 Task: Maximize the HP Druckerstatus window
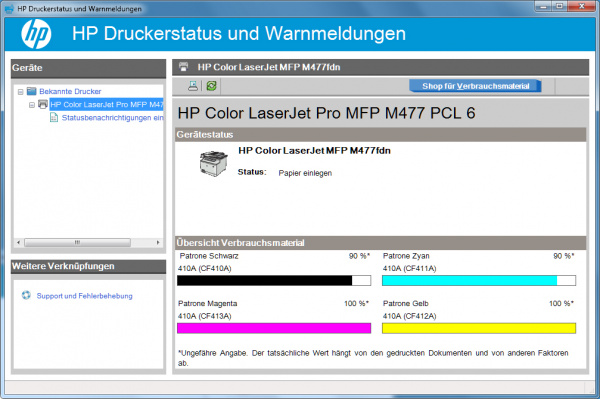point(560,7)
